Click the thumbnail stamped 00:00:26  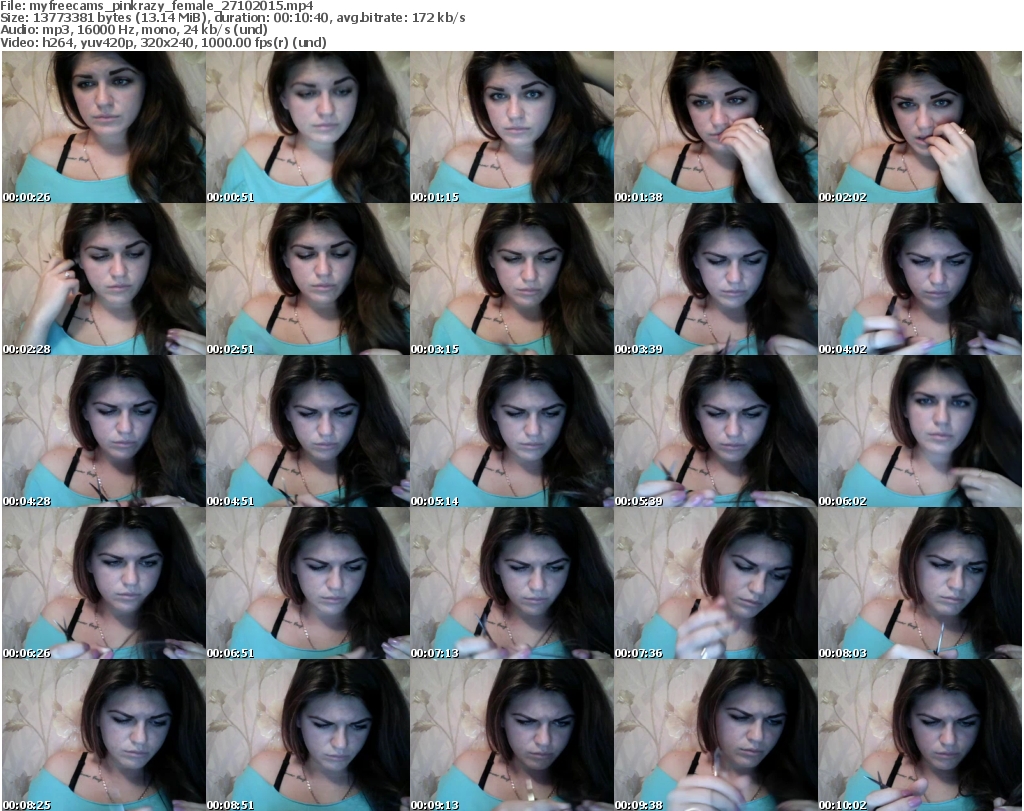(104, 127)
